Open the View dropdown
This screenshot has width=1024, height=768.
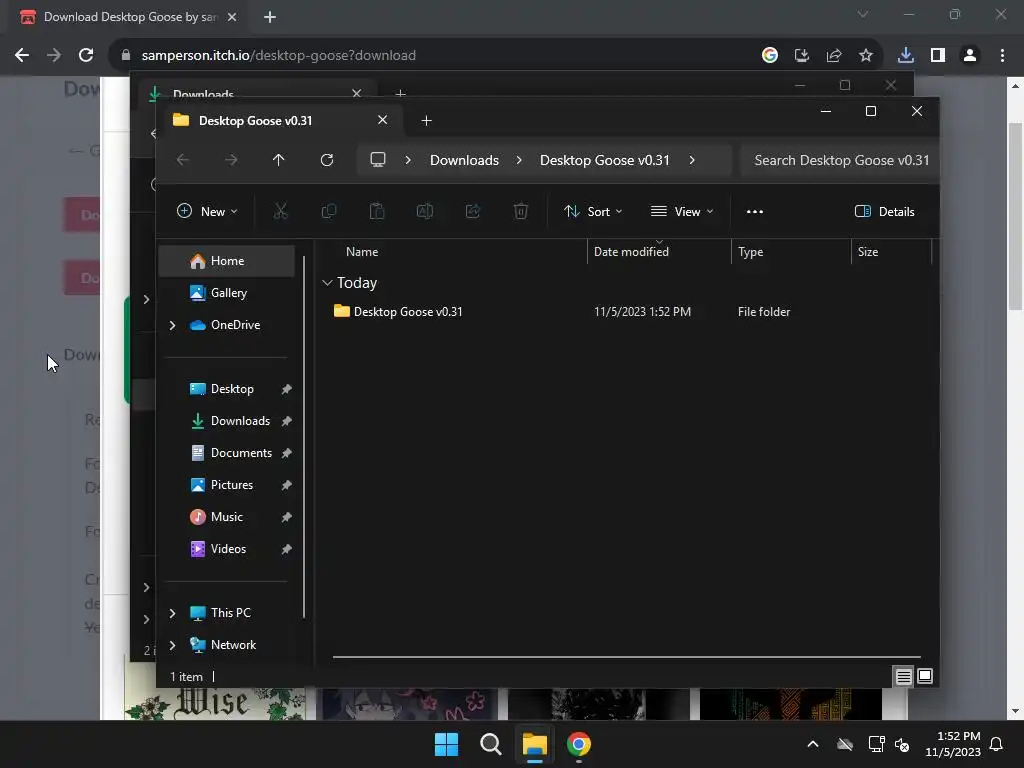pyautogui.click(x=682, y=212)
